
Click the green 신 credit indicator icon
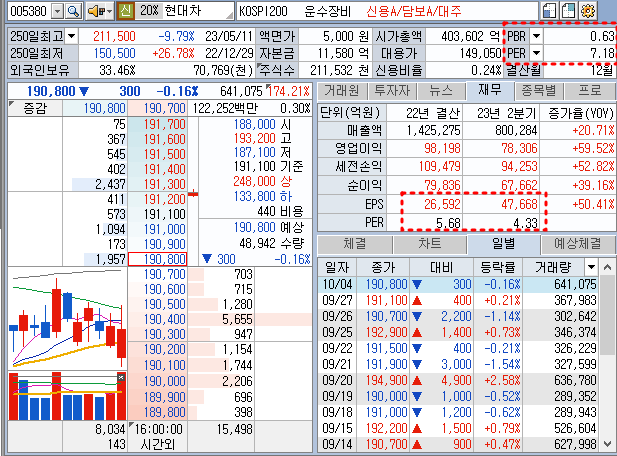(126, 11)
